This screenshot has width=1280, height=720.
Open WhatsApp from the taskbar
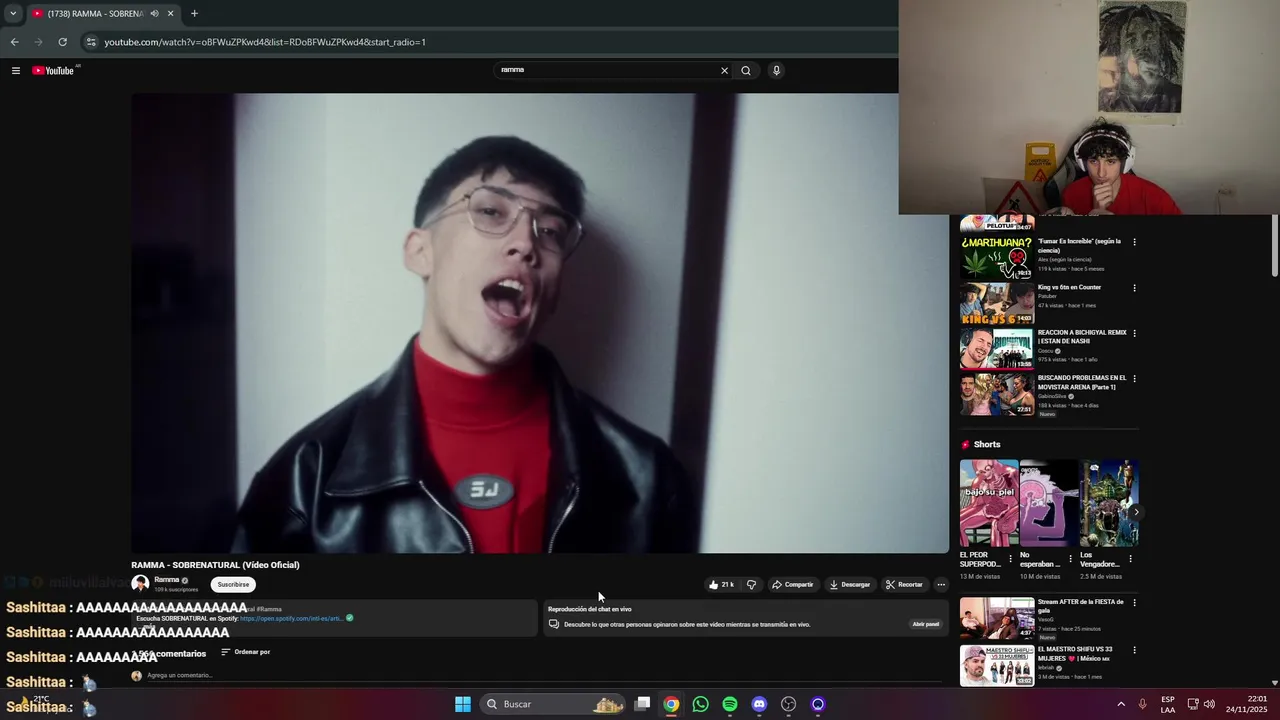pos(700,704)
